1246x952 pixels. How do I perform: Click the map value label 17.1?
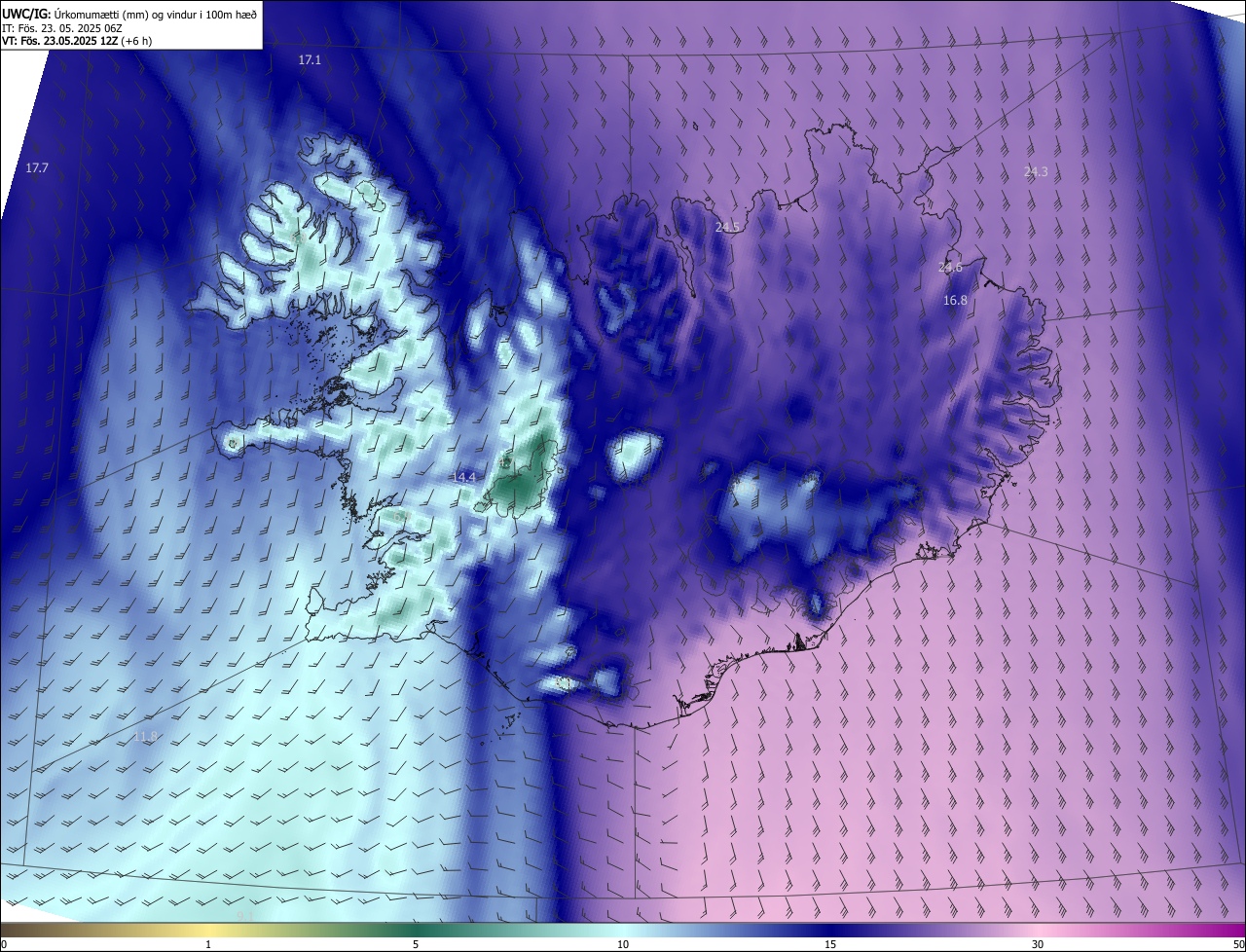[310, 60]
